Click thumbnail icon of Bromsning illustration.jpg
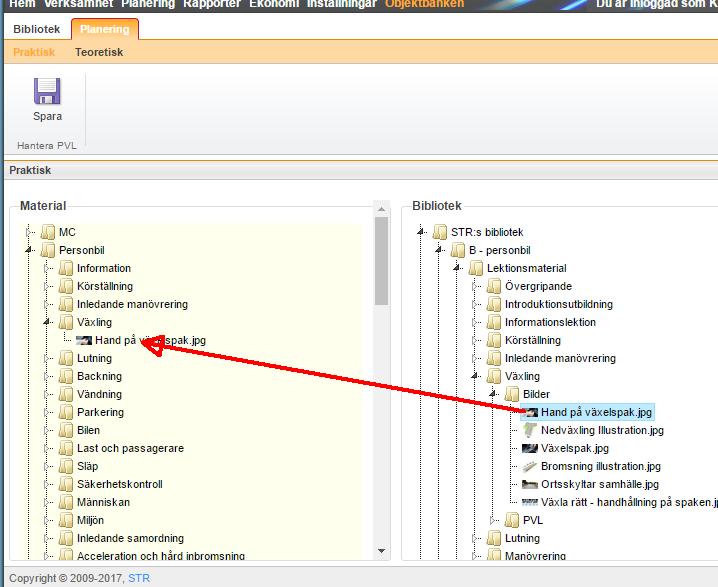Viewport: 718px width, 587px height. (x=530, y=466)
